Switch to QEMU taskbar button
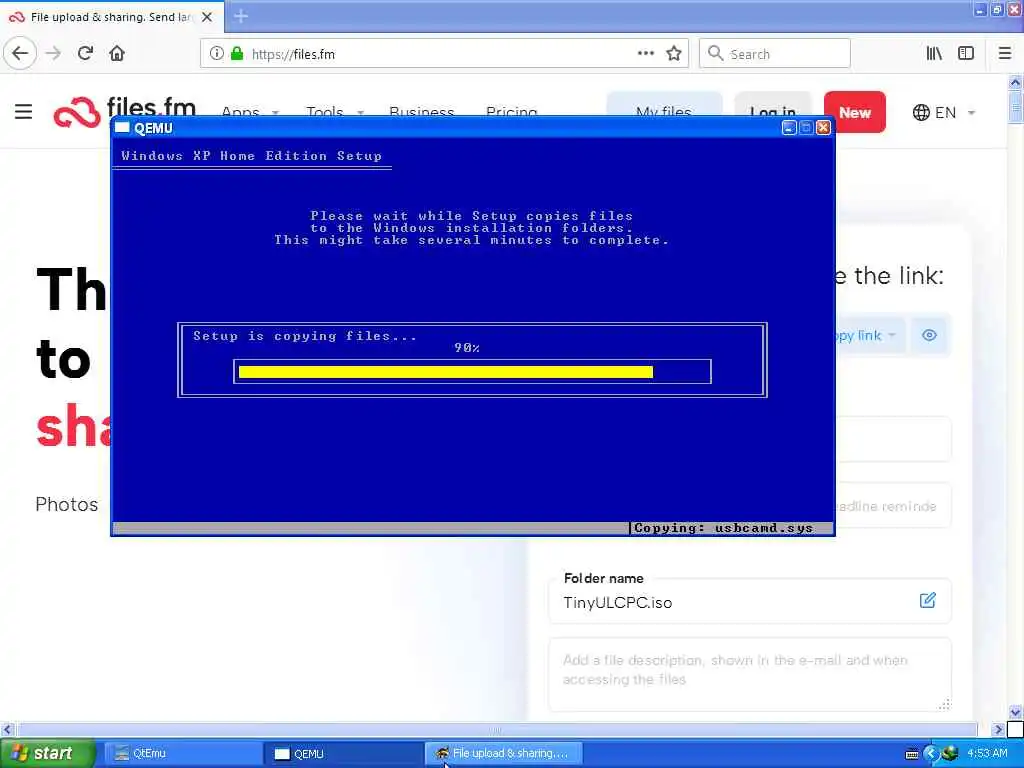The height and width of the screenshot is (768, 1024). [x=344, y=754]
